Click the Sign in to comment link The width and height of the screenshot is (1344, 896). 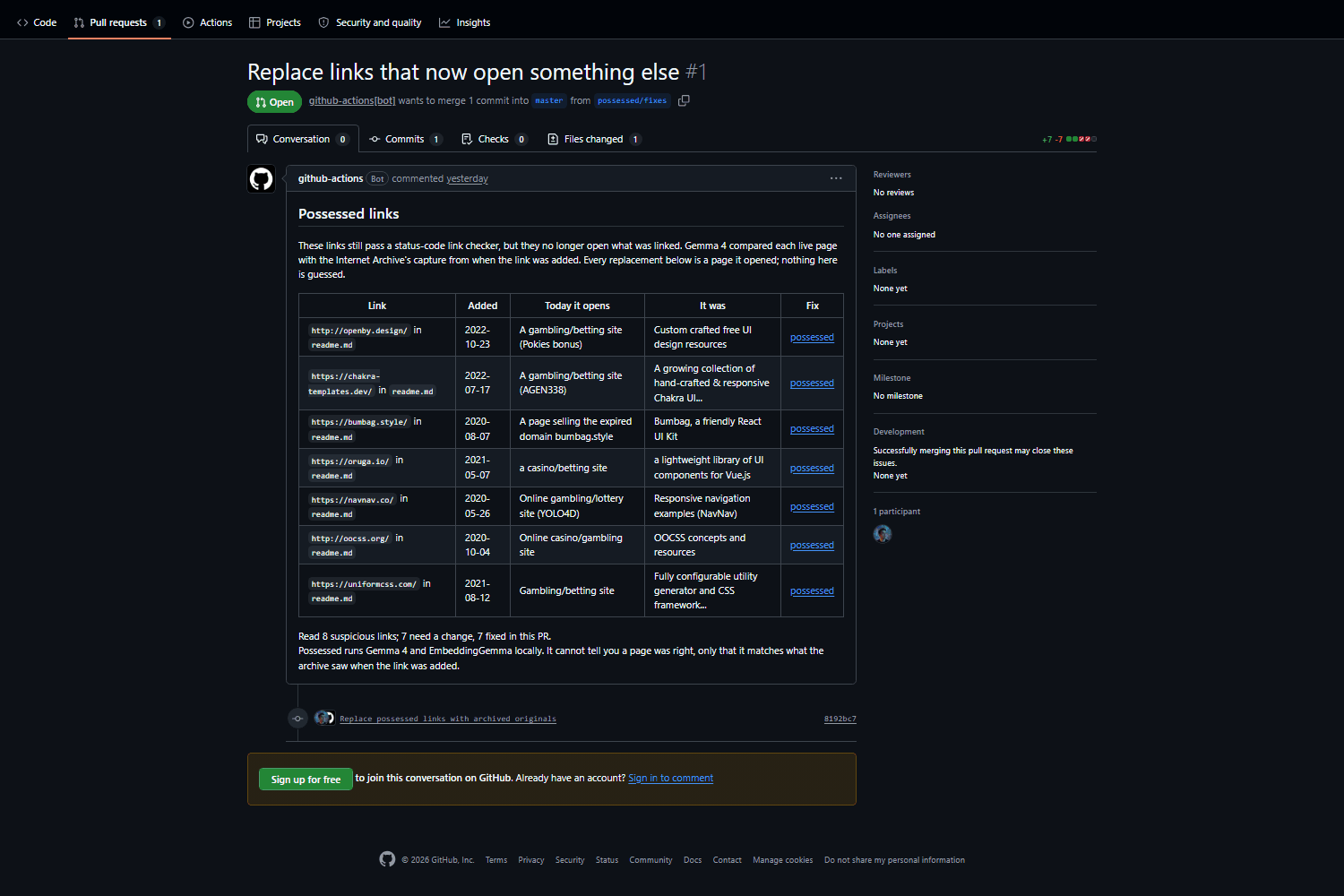coord(671,778)
